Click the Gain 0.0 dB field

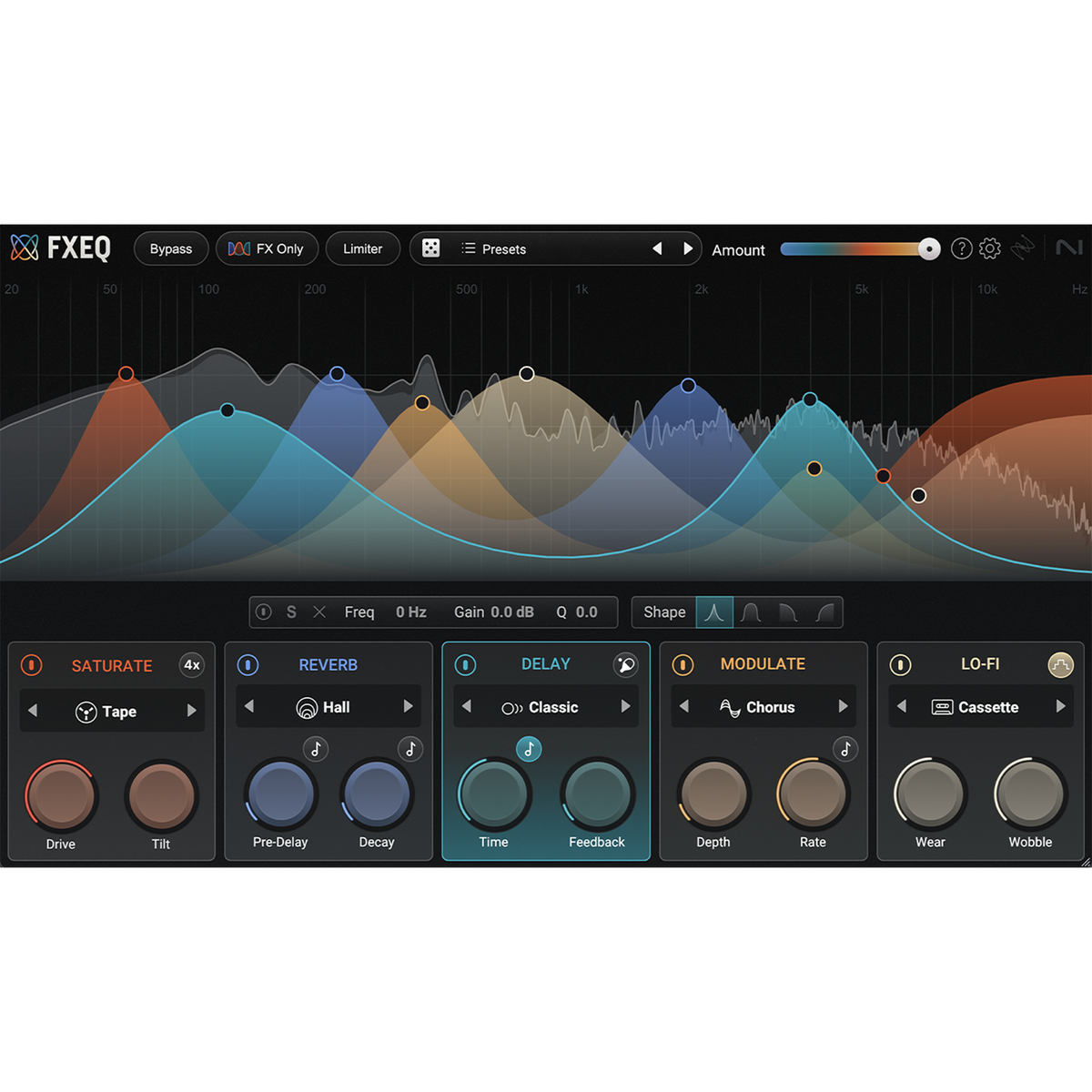(512, 612)
